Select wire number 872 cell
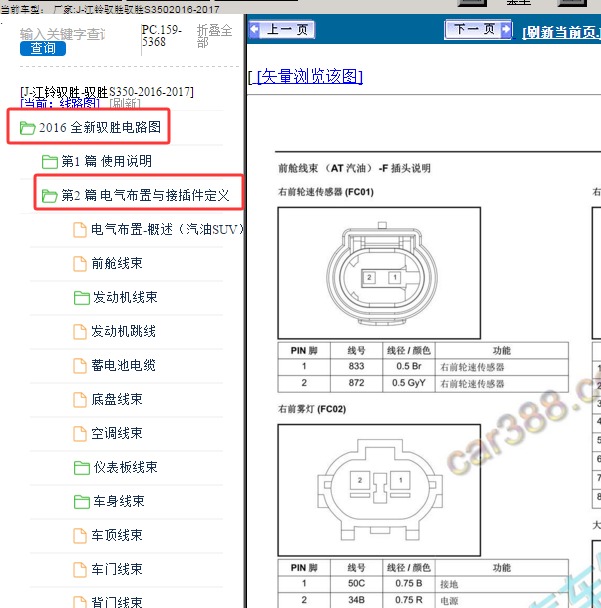This screenshot has height=608, width=601. coord(356,383)
